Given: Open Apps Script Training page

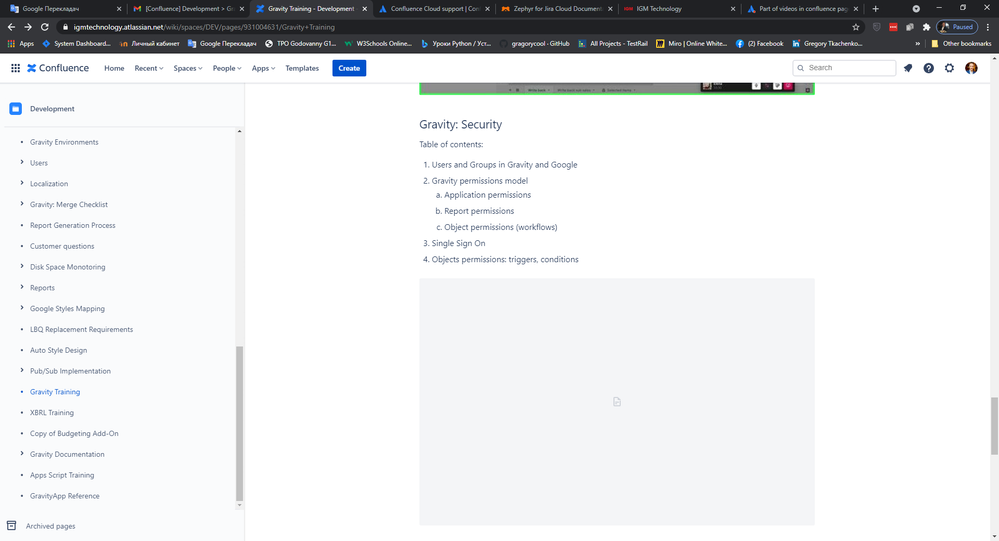Looking at the screenshot, I should 62,475.
